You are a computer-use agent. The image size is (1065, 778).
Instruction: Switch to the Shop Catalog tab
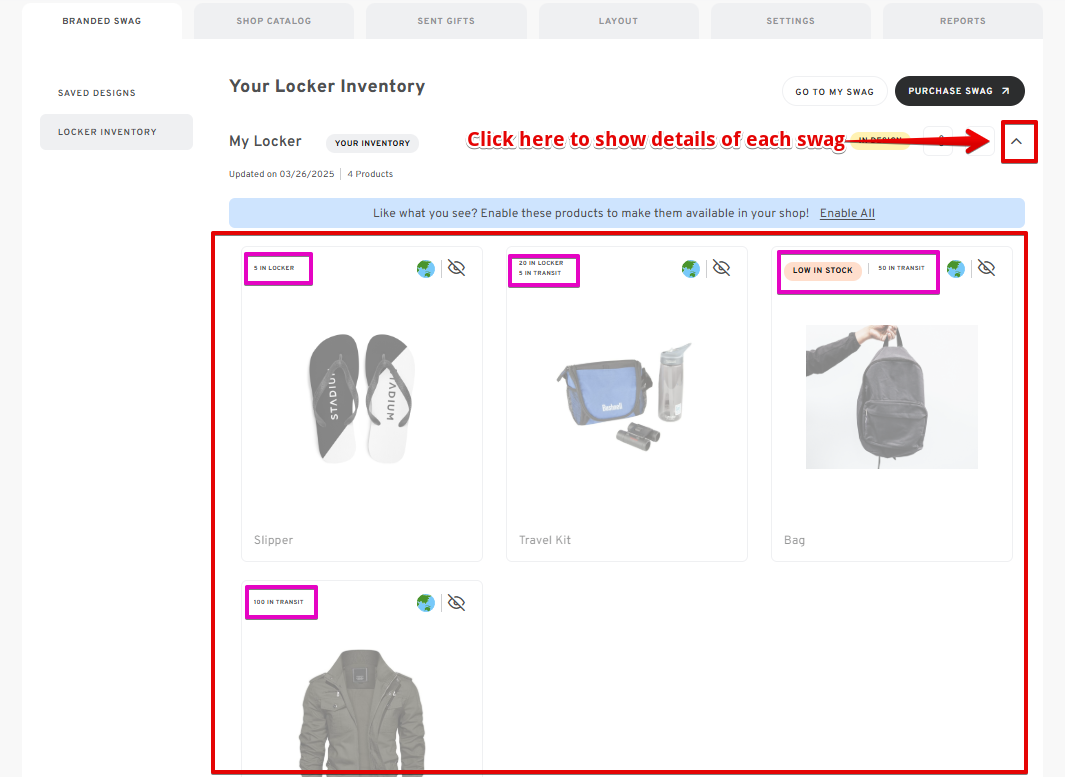pos(274,21)
